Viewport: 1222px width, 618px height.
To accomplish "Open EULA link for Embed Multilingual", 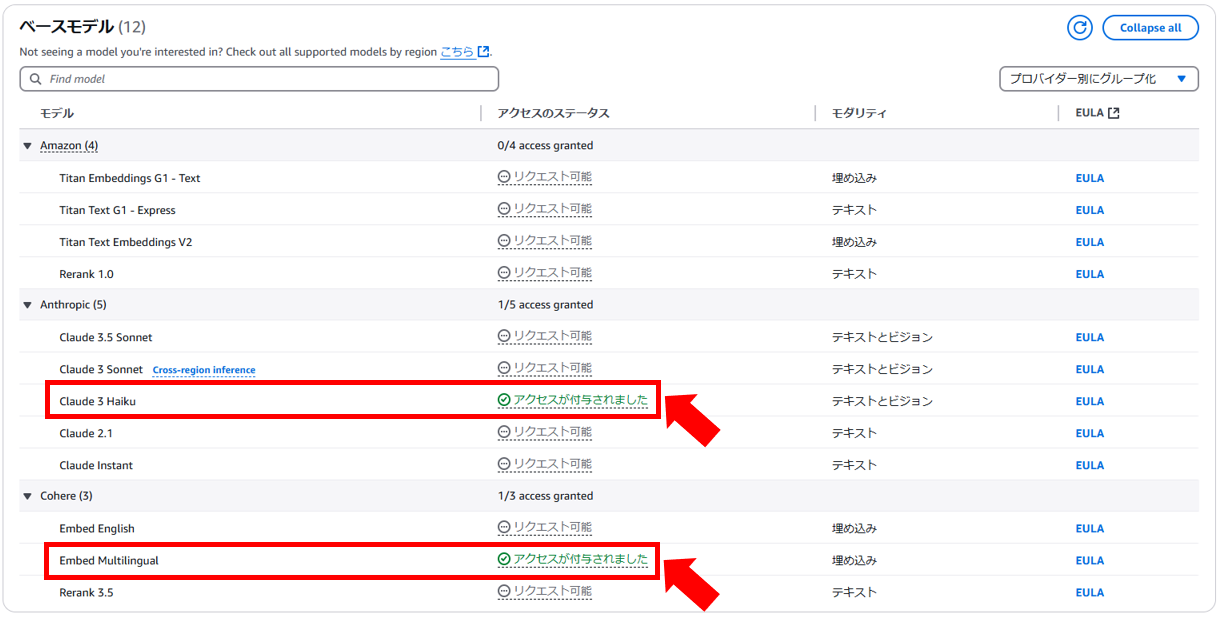I will pos(1090,560).
